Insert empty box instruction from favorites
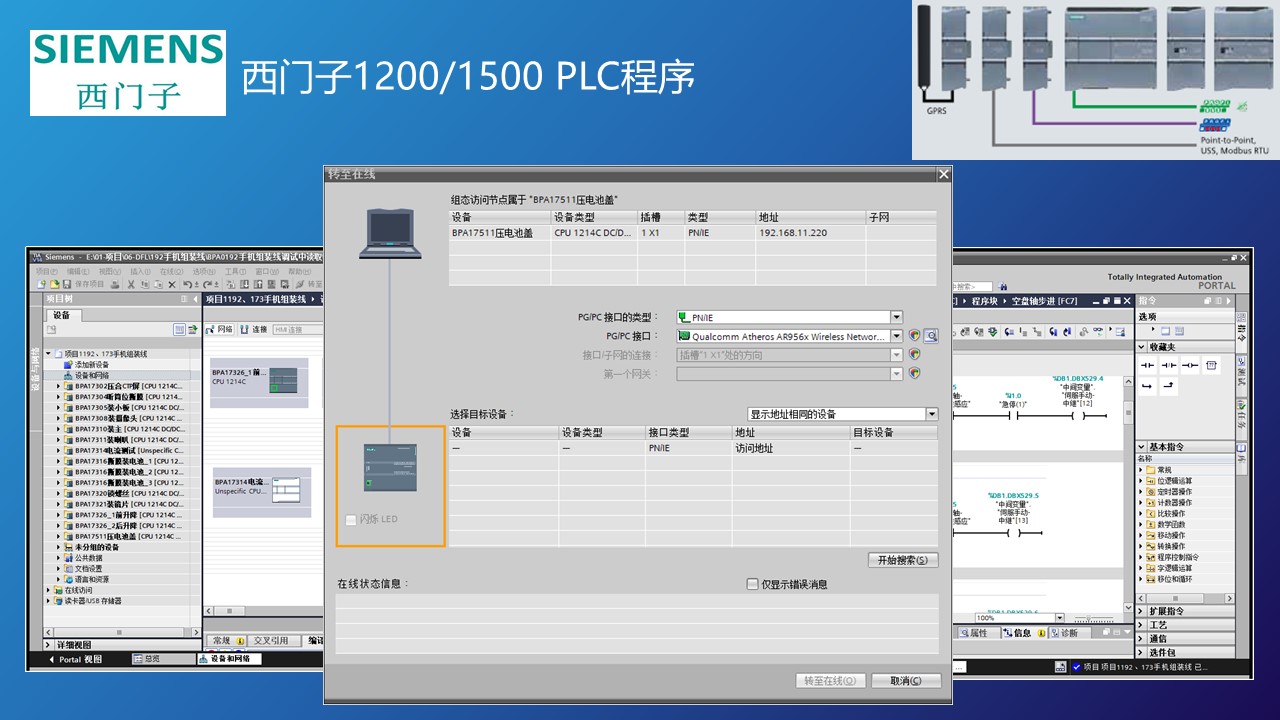 point(1212,366)
